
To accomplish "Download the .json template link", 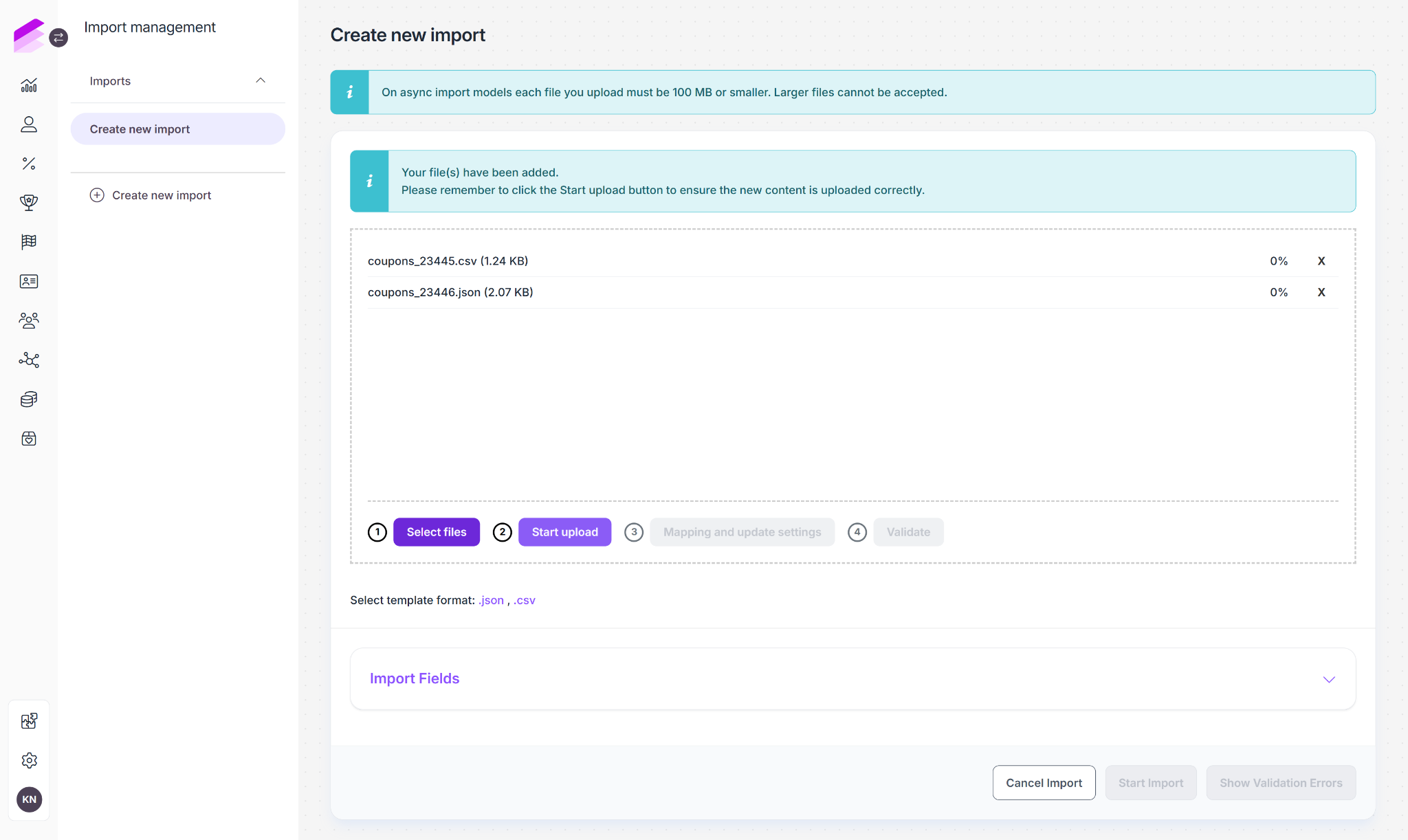I will coord(492,600).
